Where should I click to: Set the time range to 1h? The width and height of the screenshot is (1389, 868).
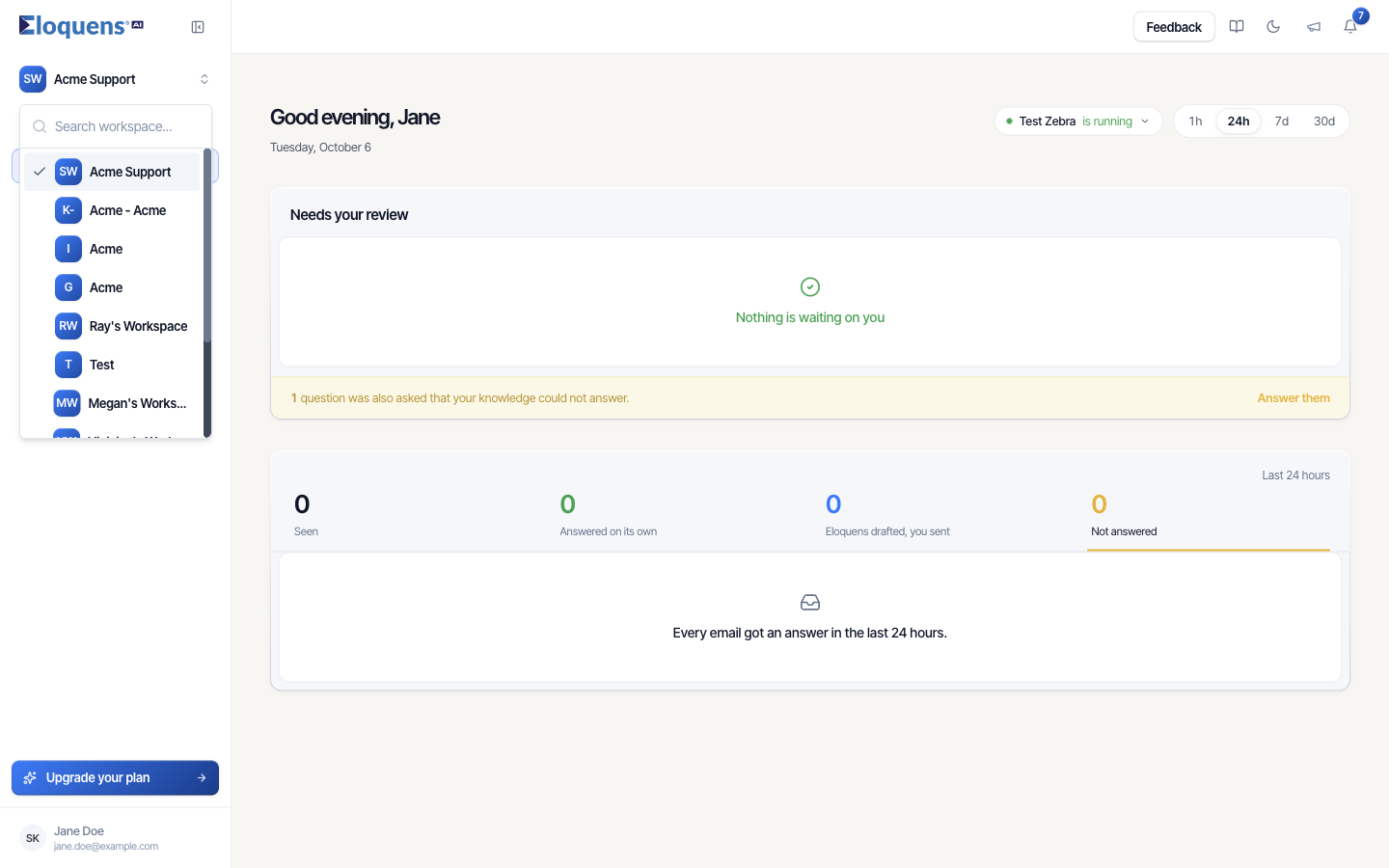pos(1195,122)
